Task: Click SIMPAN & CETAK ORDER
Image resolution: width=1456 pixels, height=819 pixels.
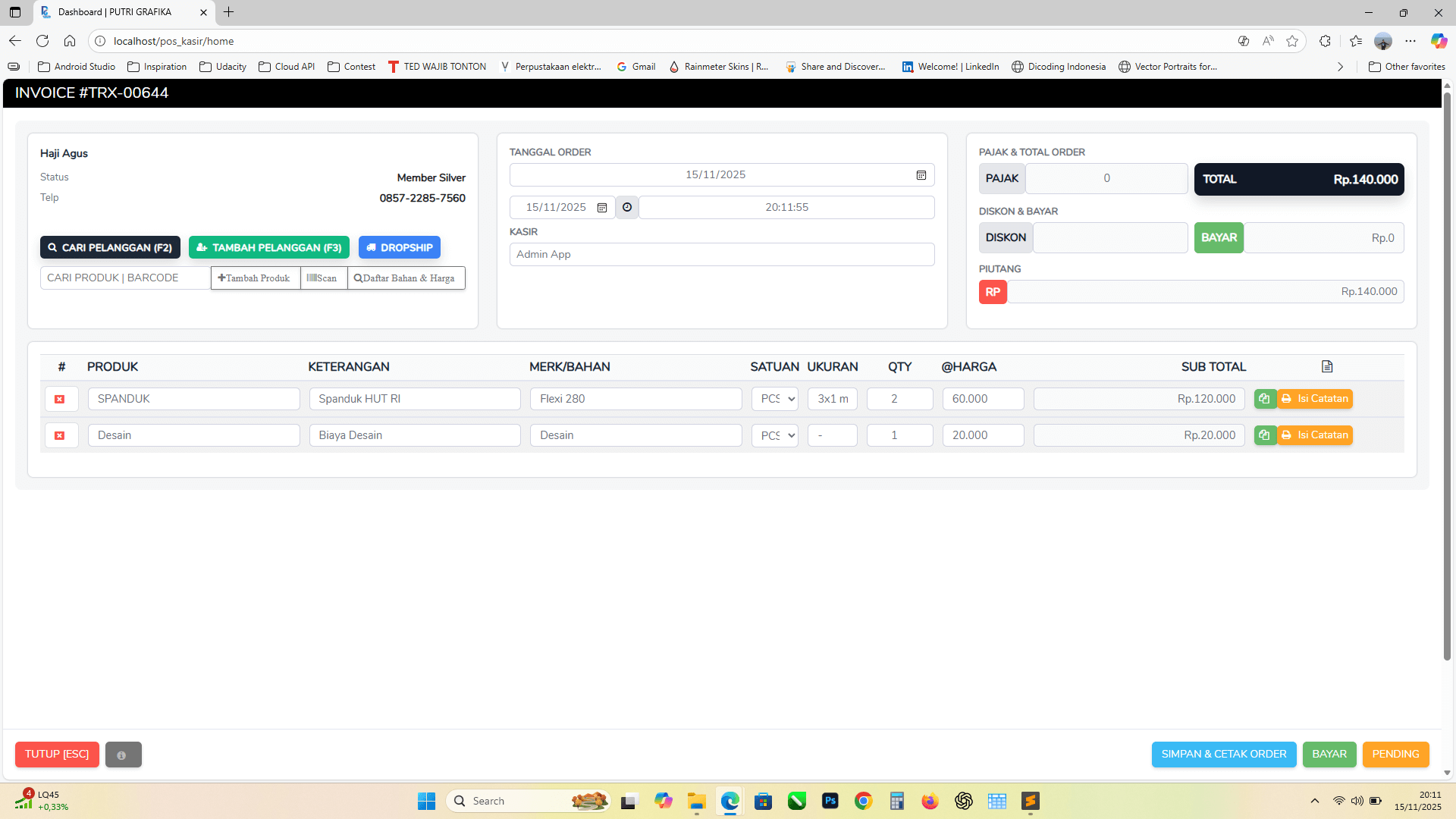Action: [1223, 754]
